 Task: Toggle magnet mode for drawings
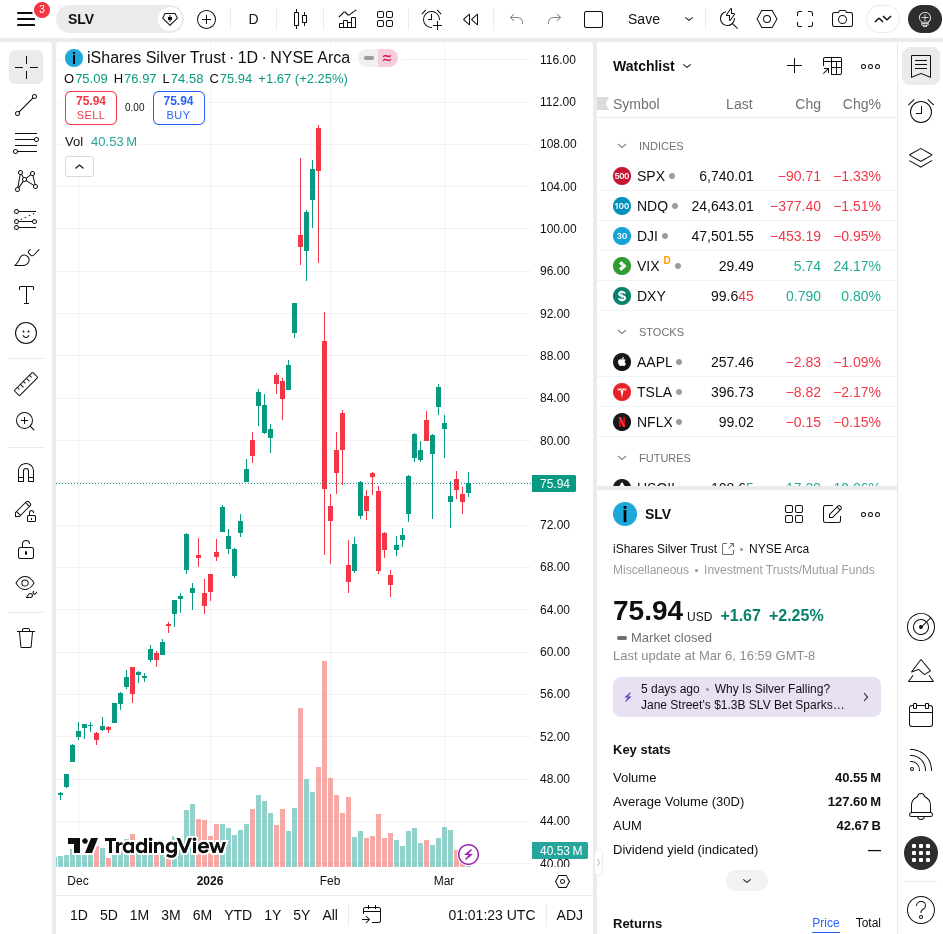[x=26, y=471]
